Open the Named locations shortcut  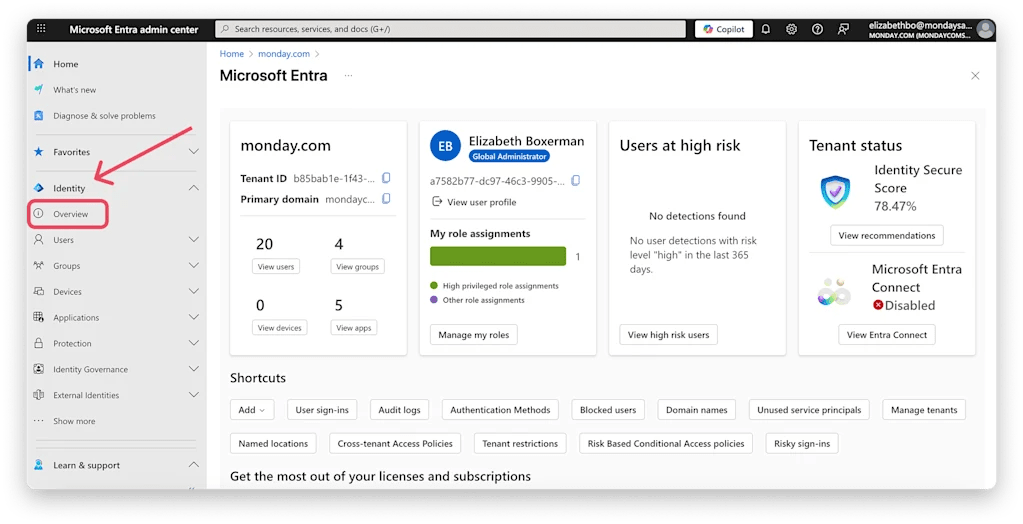(x=273, y=443)
